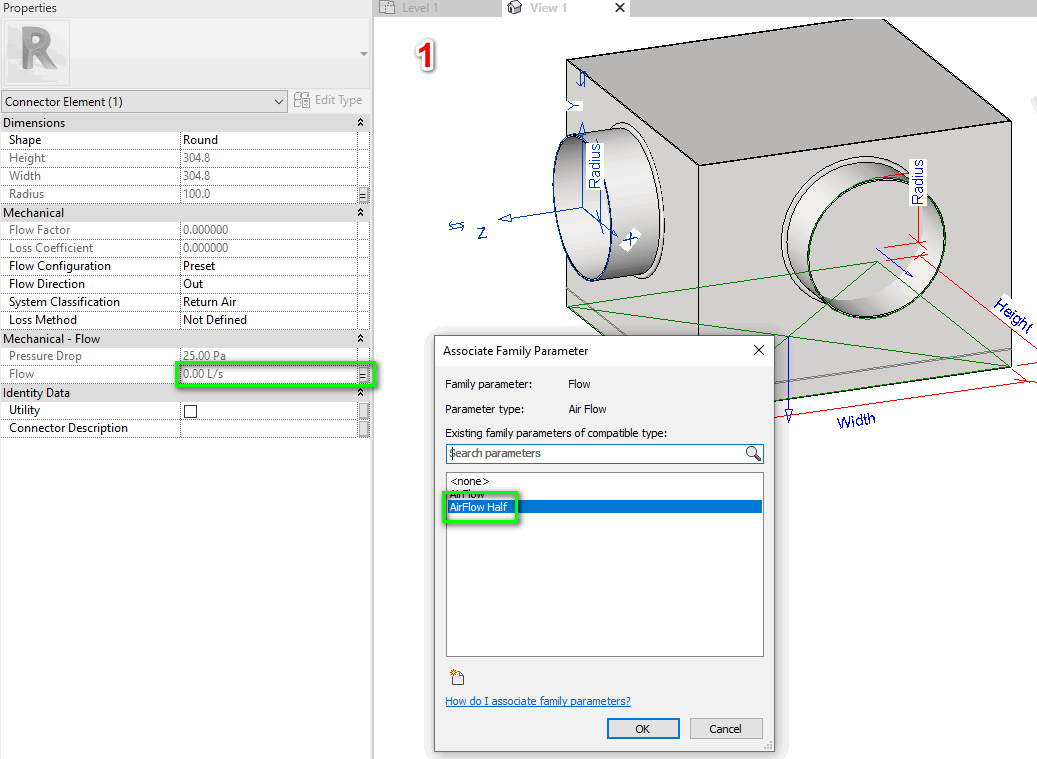This screenshot has width=1037, height=759.
Task: Click associate button for Connector Description
Action: (363, 428)
